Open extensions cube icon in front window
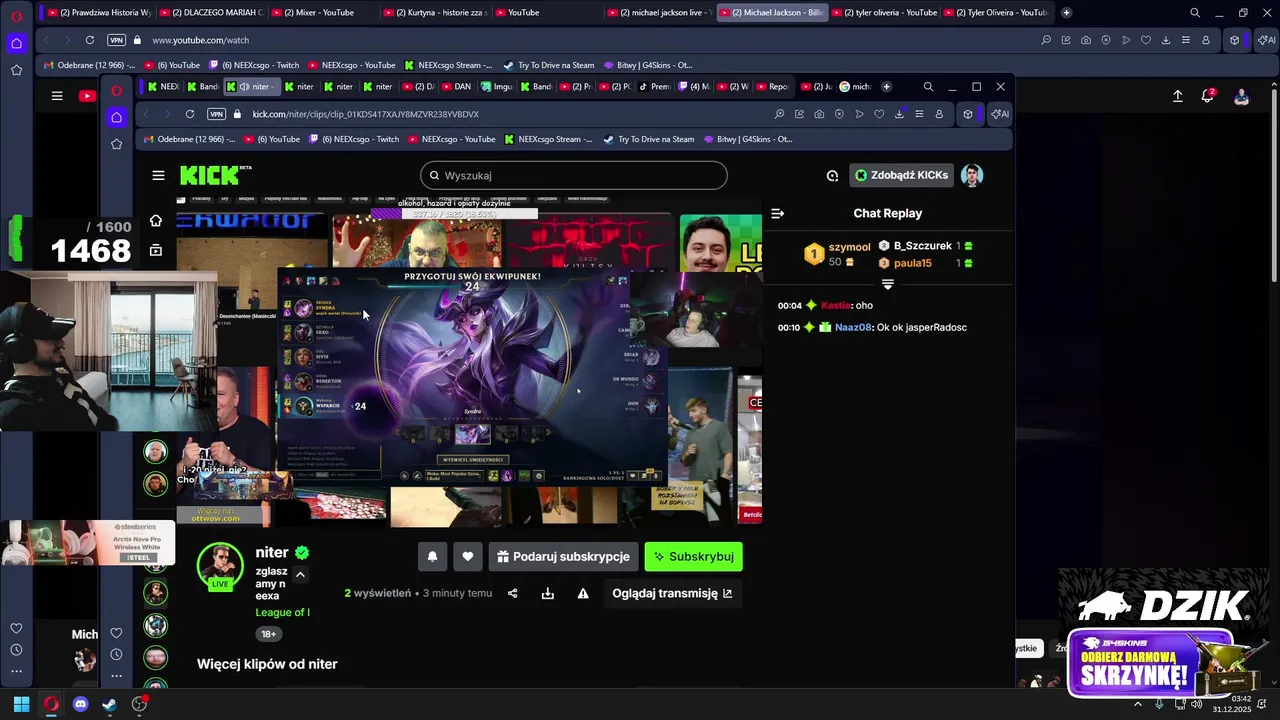The image size is (1280, 720). (967, 114)
